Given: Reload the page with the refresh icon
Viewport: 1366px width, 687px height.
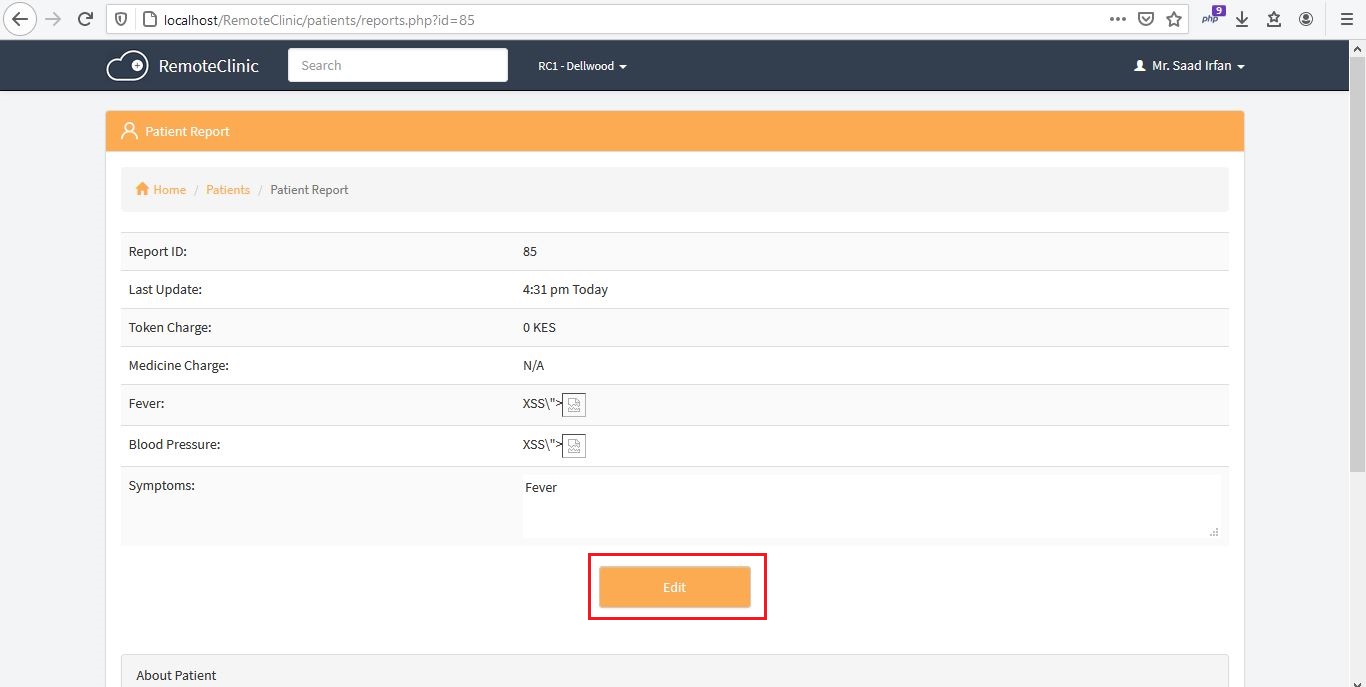Looking at the screenshot, I should pos(86,19).
